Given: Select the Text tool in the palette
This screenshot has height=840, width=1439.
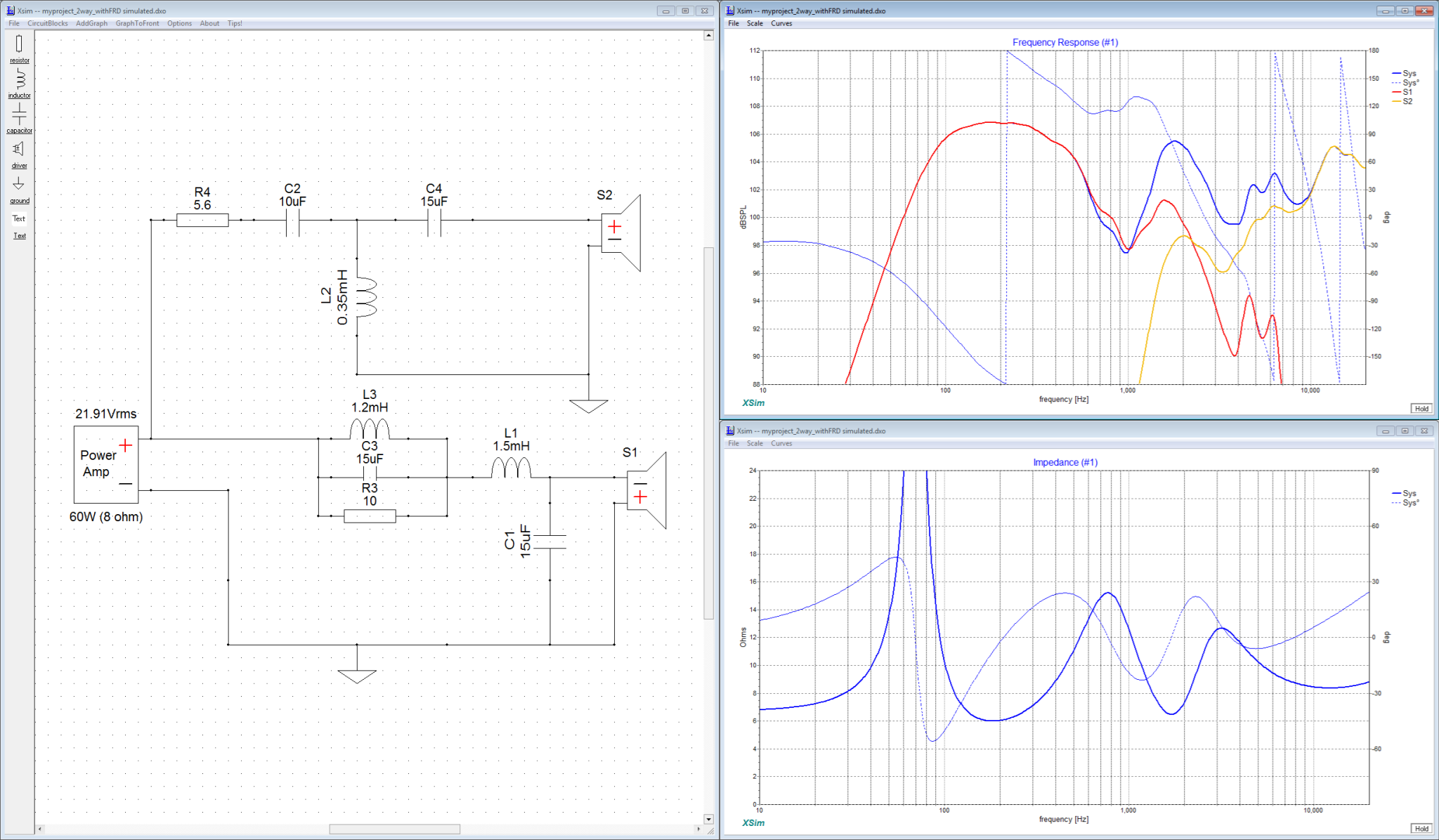Looking at the screenshot, I should tap(19, 218).
